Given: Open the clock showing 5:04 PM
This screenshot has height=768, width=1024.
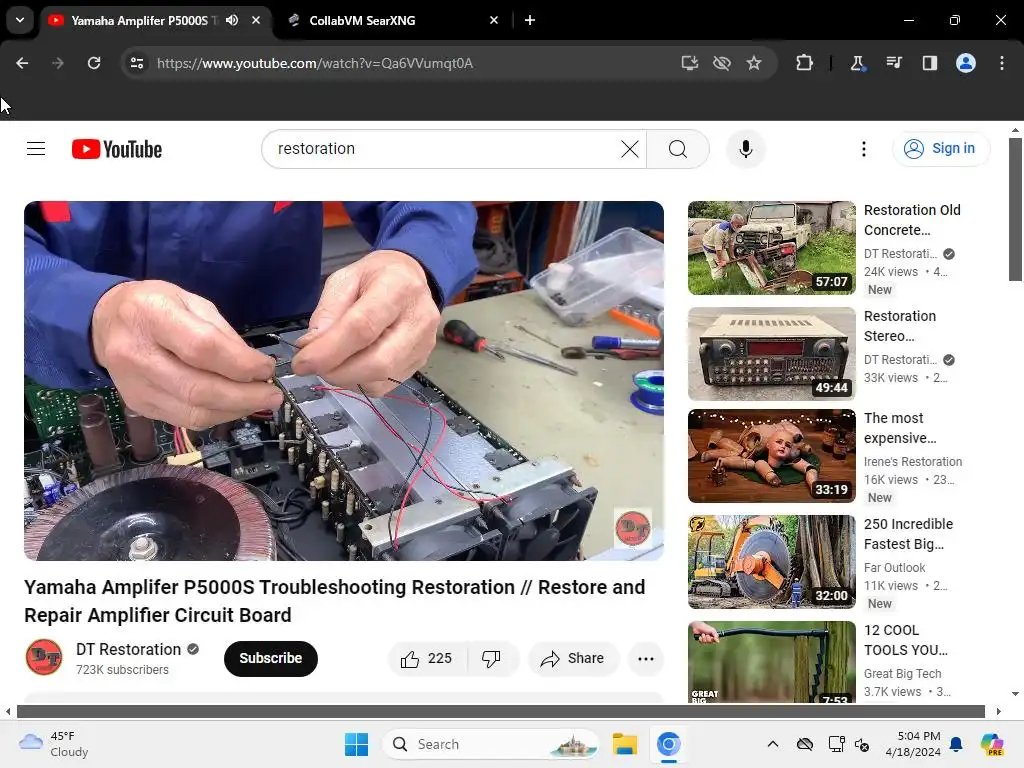Looking at the screenshot, I should tap(913, 744).
